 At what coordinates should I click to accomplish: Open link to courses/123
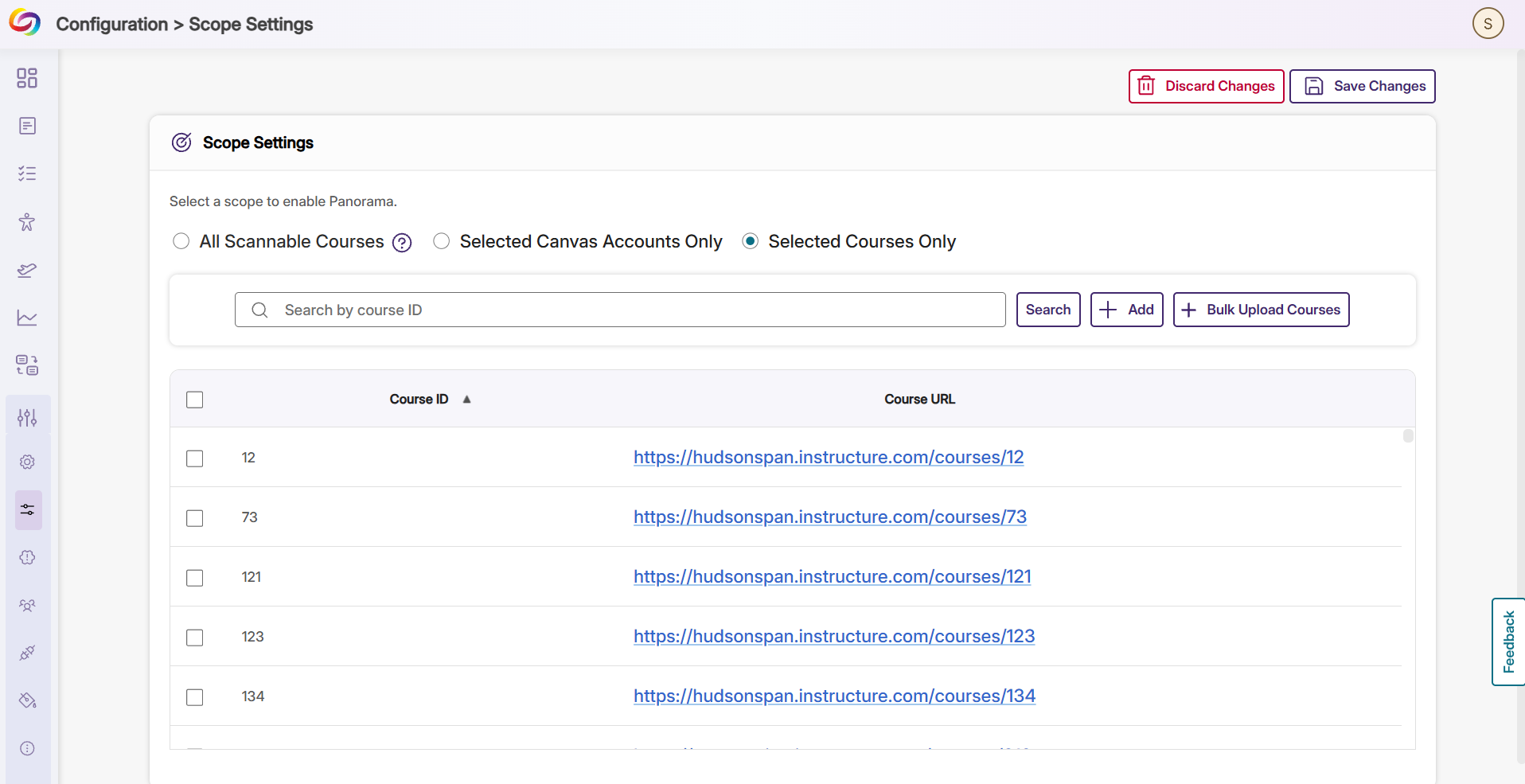click(834, 636)
